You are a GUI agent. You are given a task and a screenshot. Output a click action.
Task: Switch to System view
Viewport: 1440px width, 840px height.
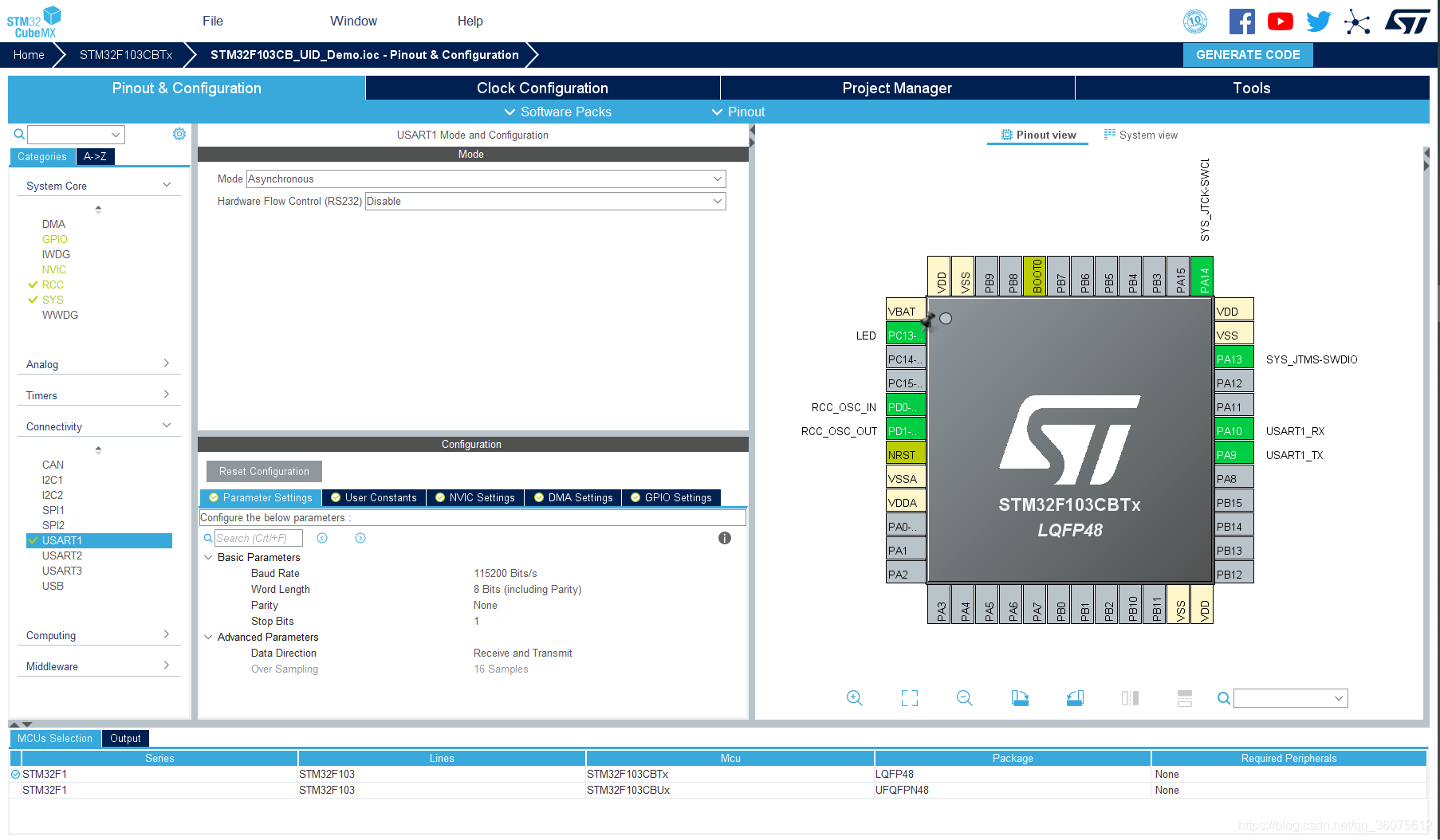point(1140,135)
